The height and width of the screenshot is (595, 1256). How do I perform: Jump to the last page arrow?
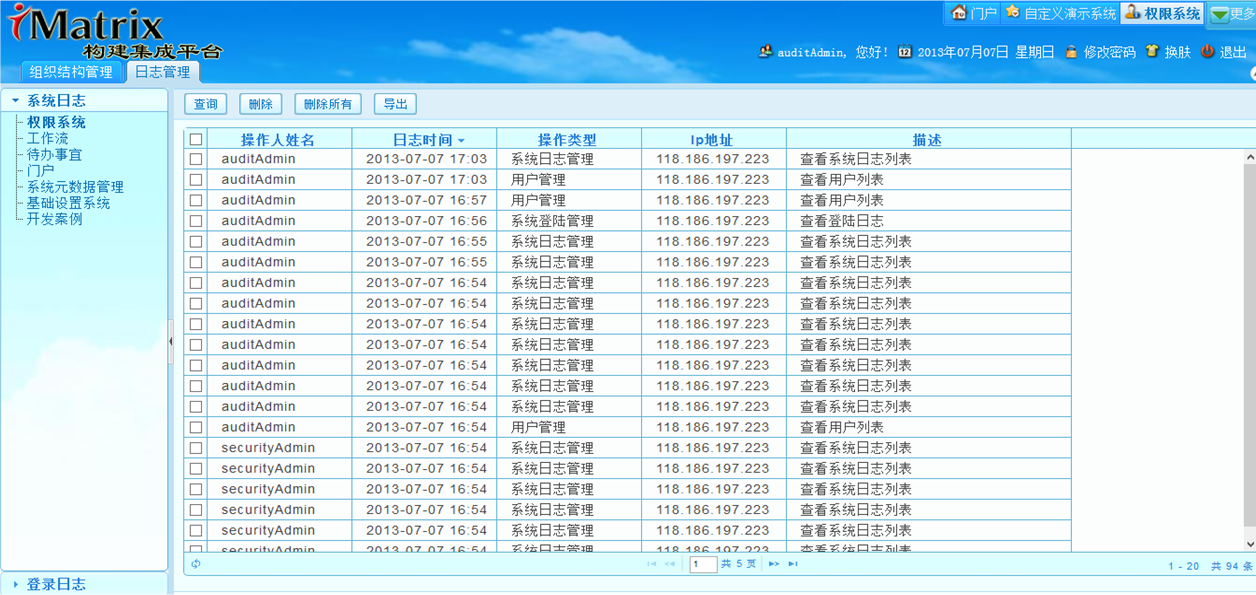tap(793, 564)
